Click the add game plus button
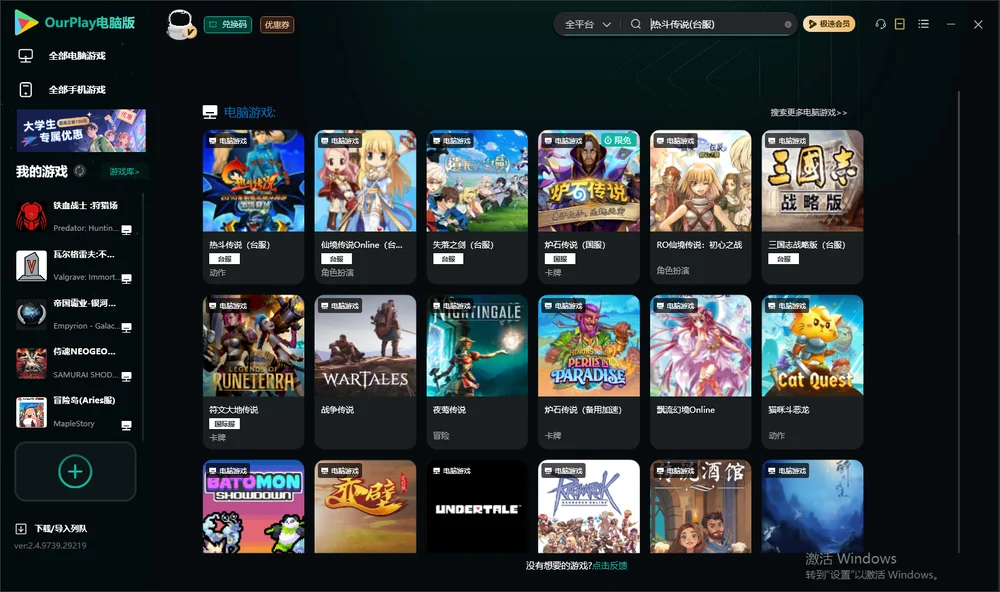This screenshot has width=1000, height=592. coord(75,471)
